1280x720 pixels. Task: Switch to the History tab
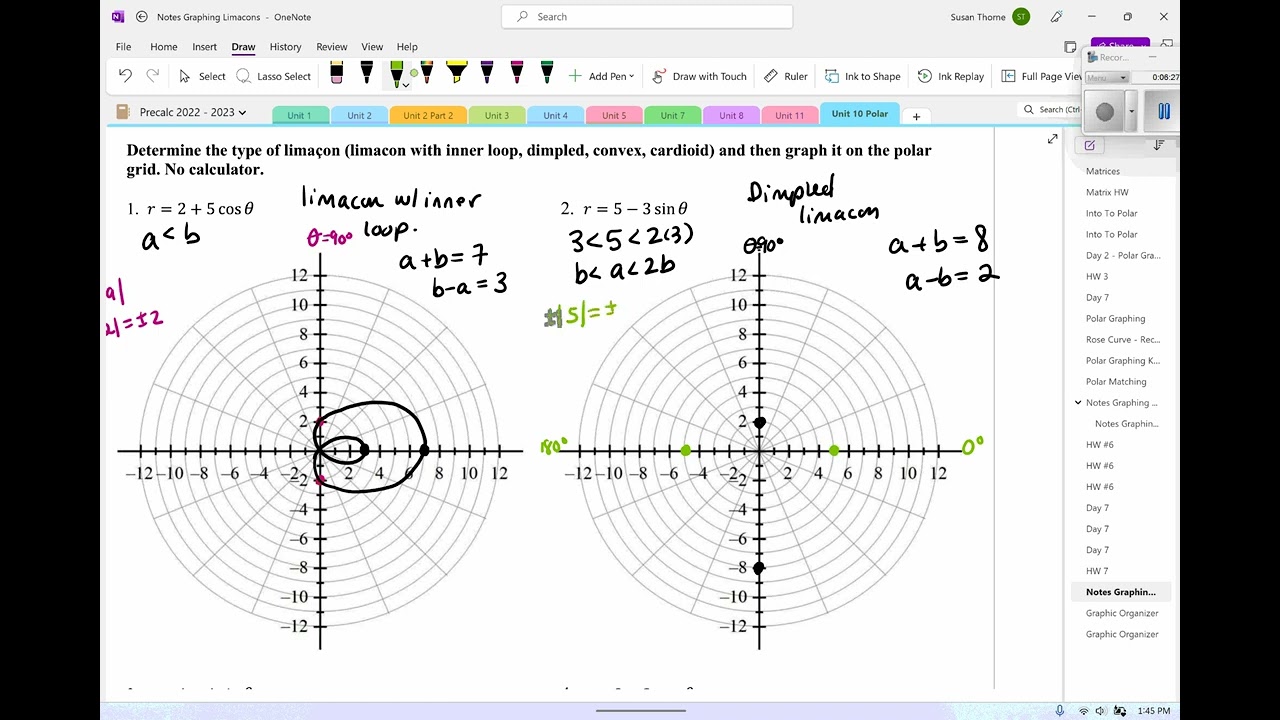[x=285, y=47]
